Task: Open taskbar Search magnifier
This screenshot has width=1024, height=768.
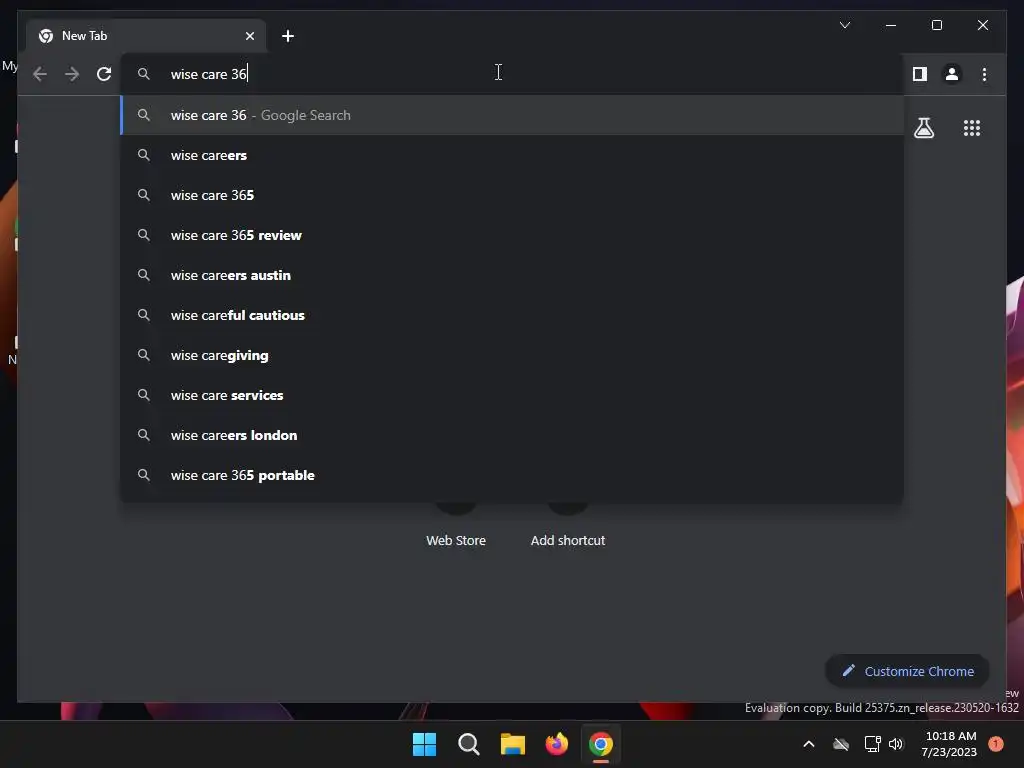Action: pos(469,744)
